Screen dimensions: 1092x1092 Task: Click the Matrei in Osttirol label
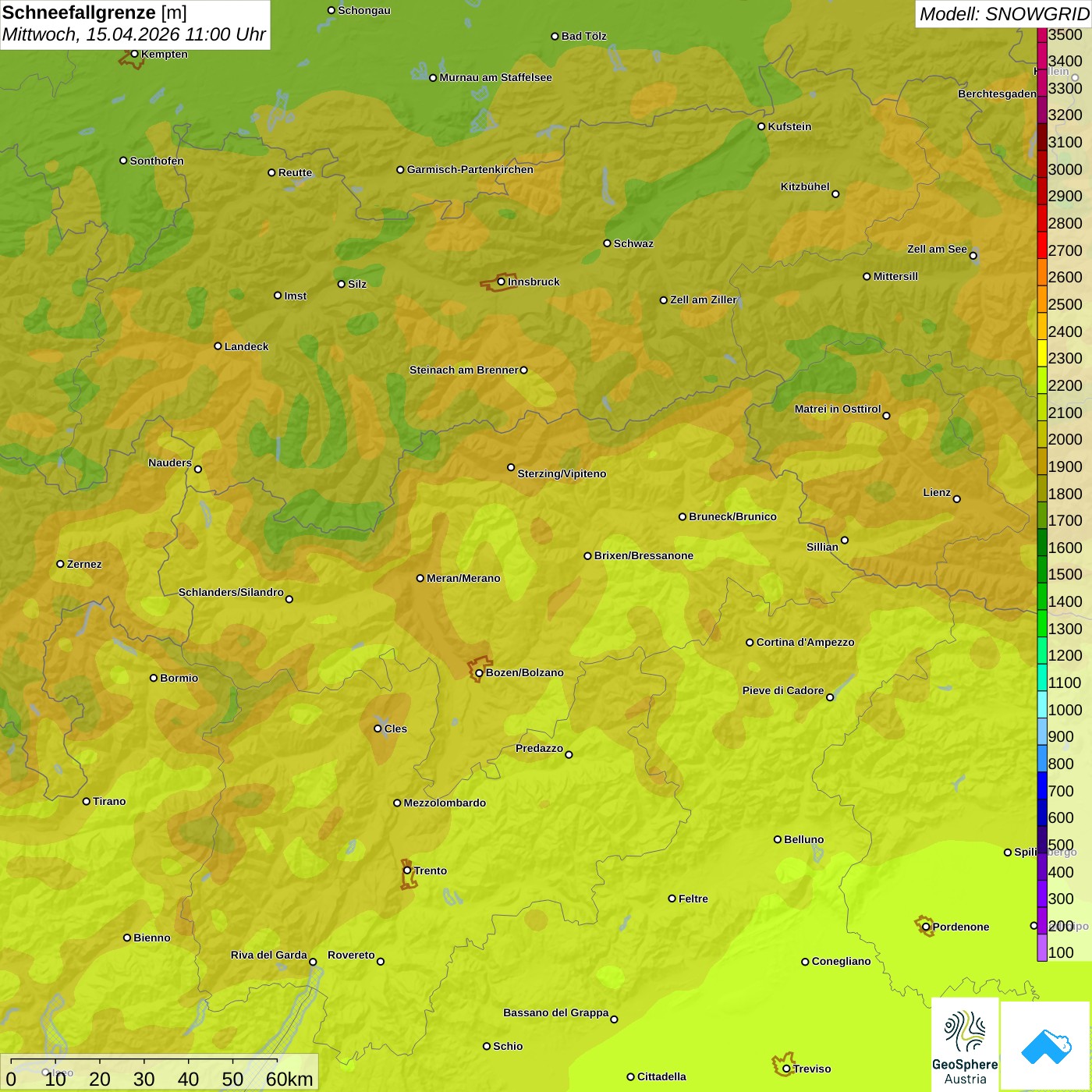coord(838,409)
